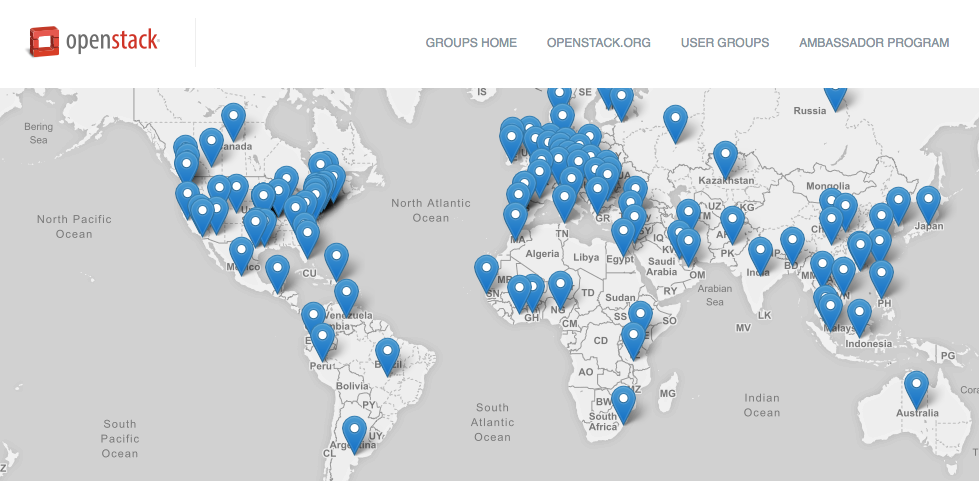Click the Indian Ocean label

pyautogui.click(x=762, y=405)
